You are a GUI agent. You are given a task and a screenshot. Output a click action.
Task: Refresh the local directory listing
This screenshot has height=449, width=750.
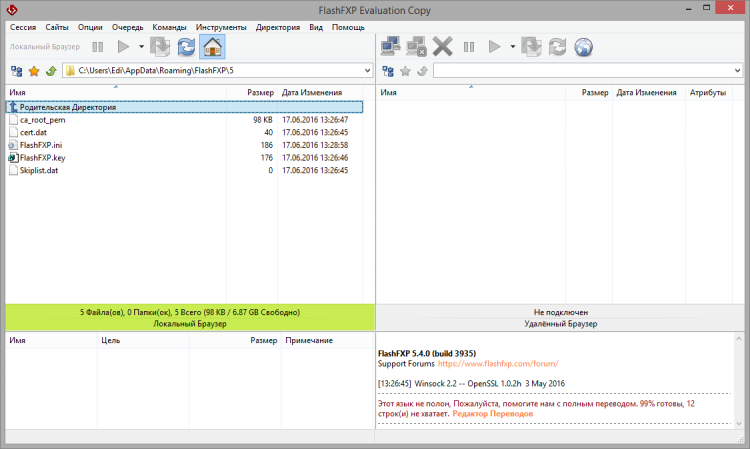[x=186, y=47]
